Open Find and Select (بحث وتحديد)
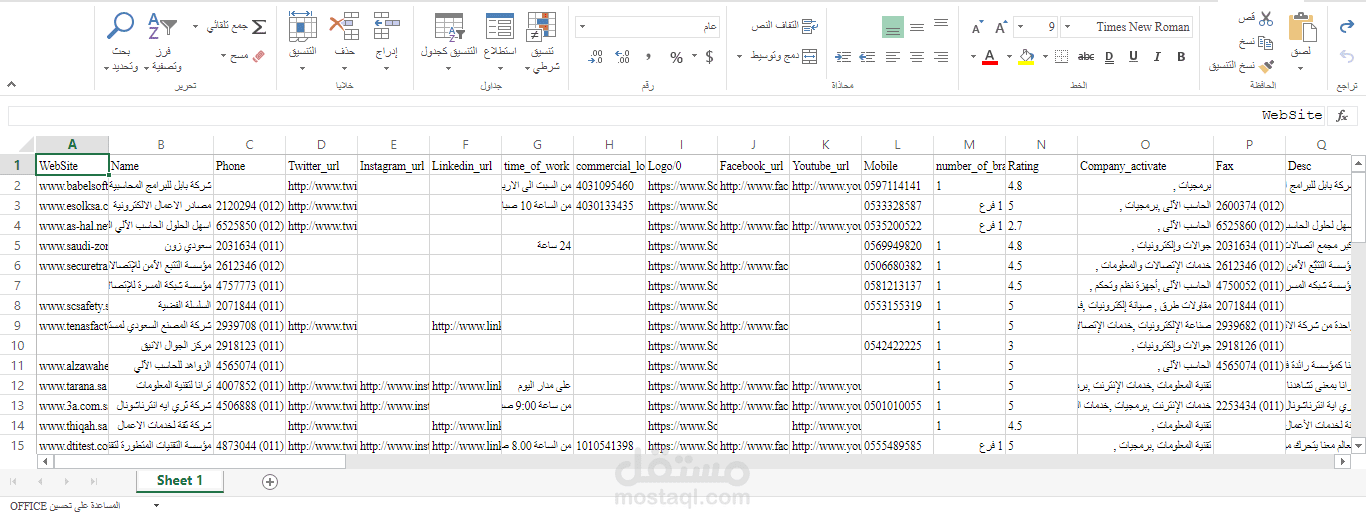Image resolution: width=1366 pixels, height=519 pixels. point(121,43)
